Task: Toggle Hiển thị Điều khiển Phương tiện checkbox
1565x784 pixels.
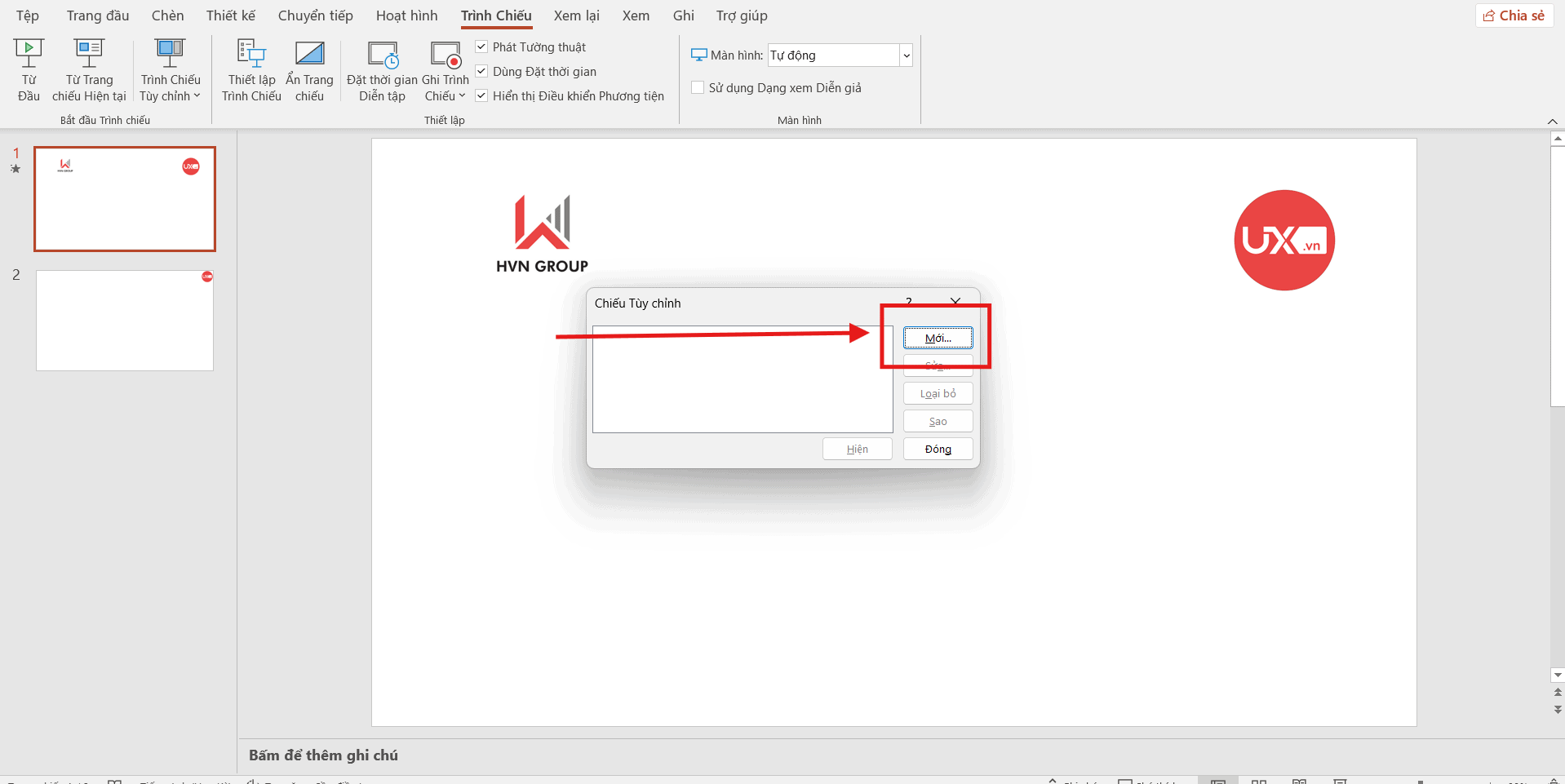Action: click(482, 96)
